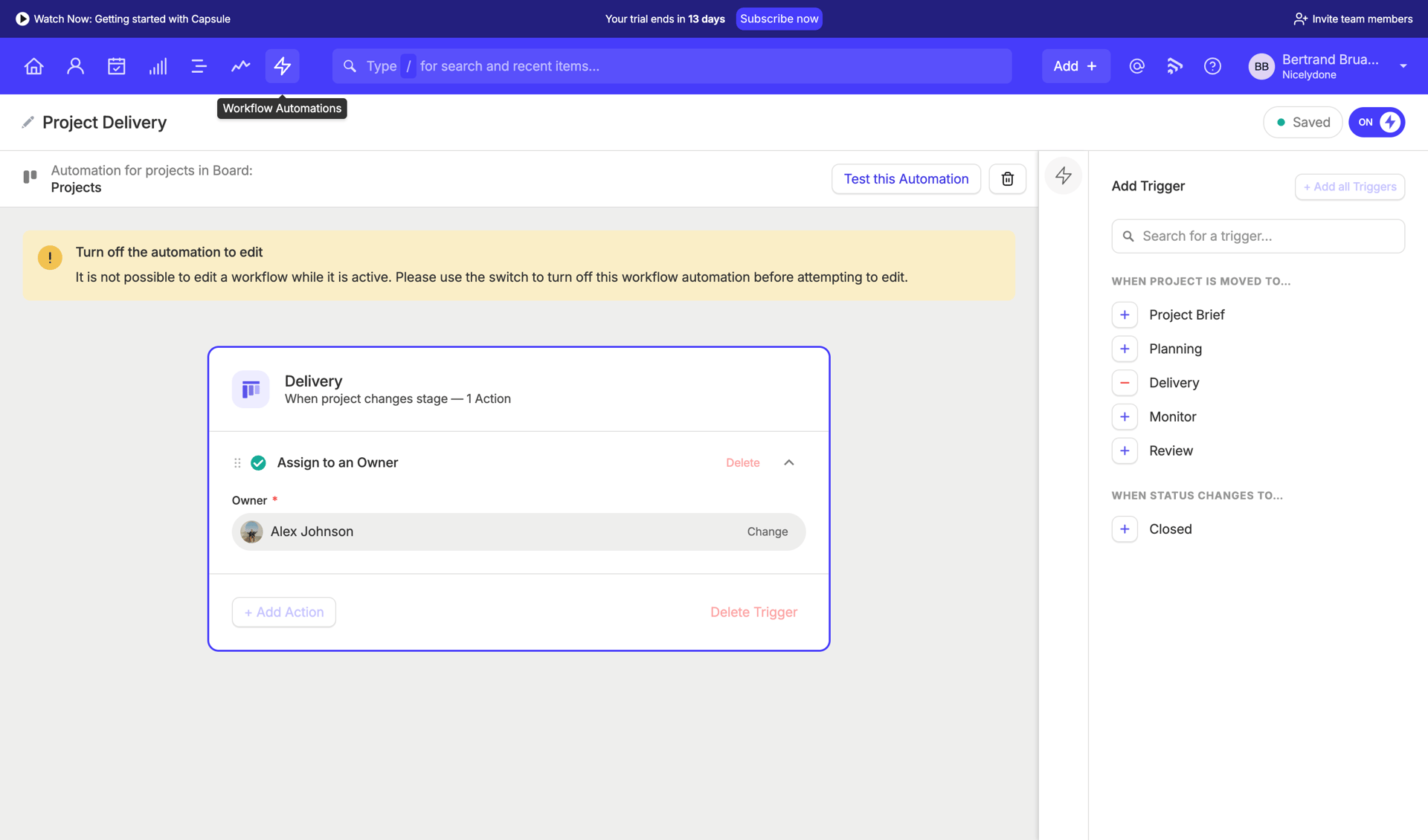Turn off the automation with the ON switch
Viewport: 1428px width, 840px height.
click(1376, 122)
